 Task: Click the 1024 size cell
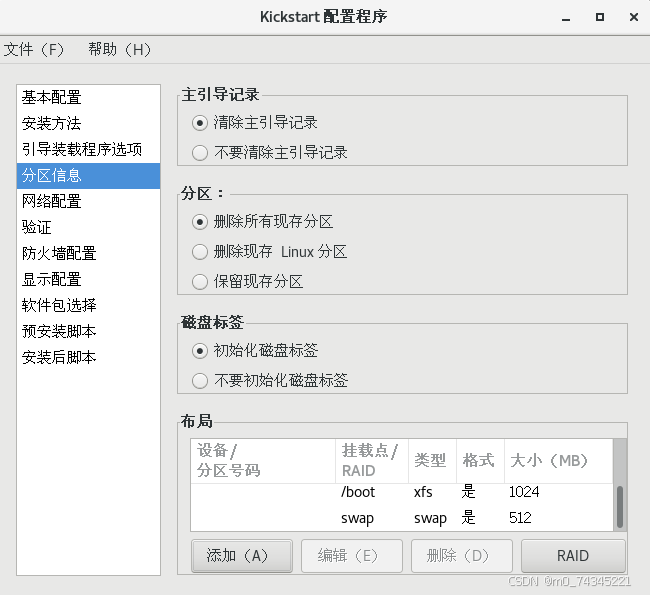pyautogui.click(x=524, y=492)
